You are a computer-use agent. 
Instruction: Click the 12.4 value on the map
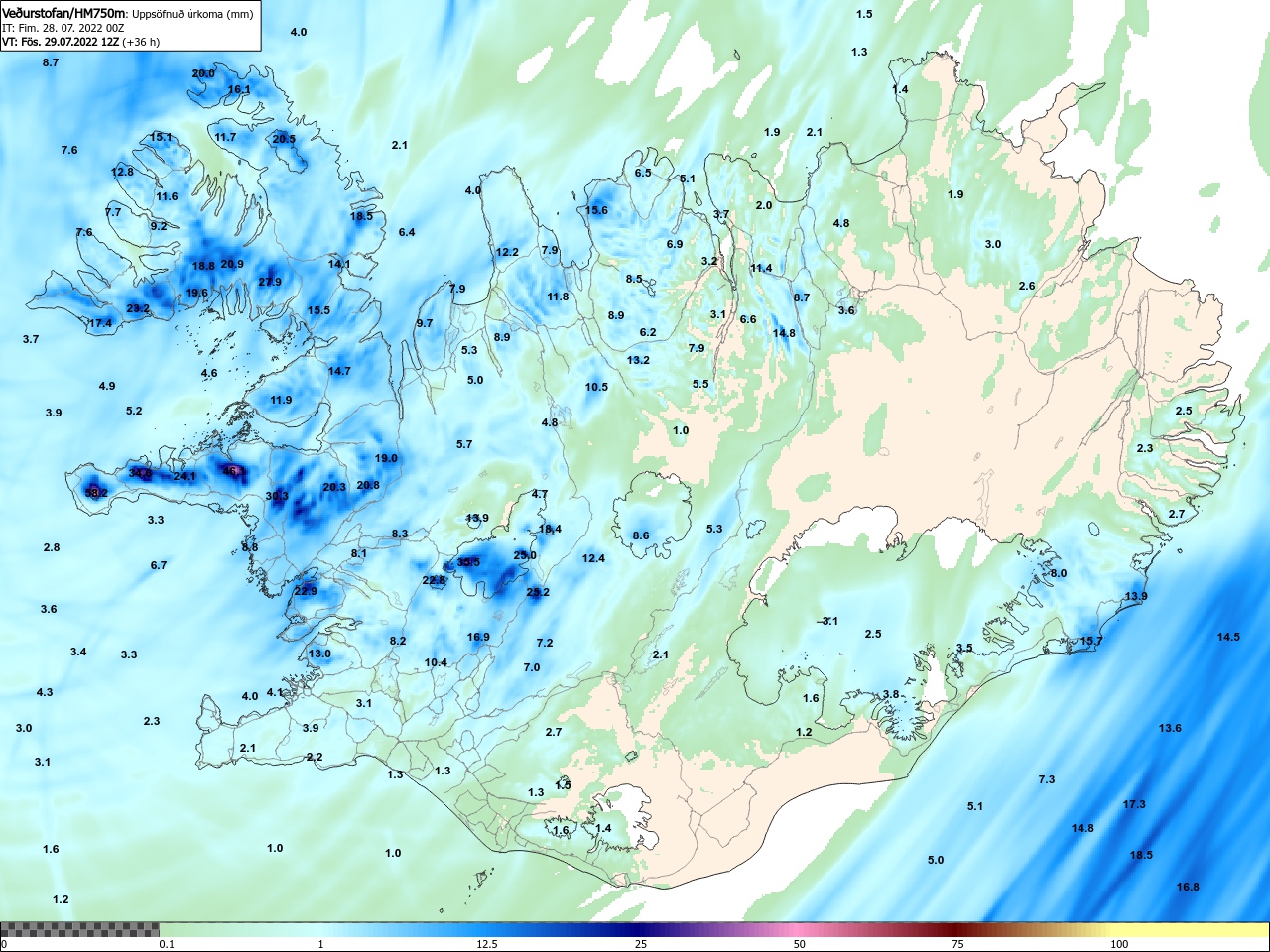pos(593,558)
